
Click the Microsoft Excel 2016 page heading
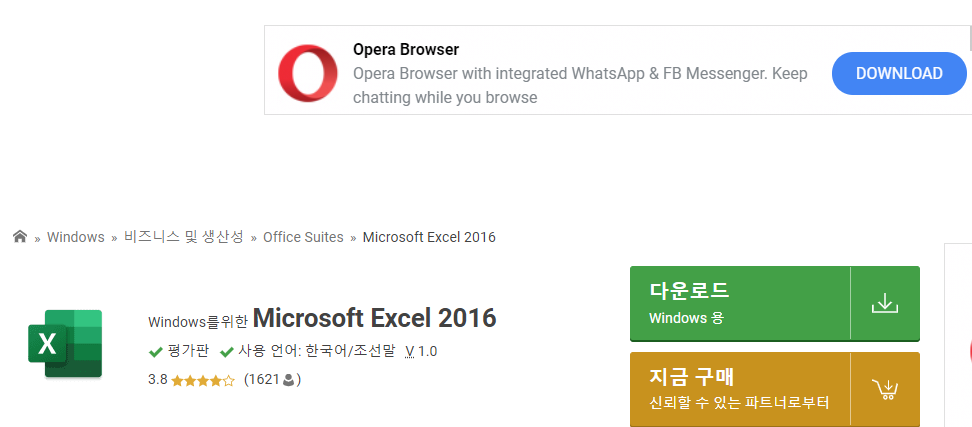[374, 318]
